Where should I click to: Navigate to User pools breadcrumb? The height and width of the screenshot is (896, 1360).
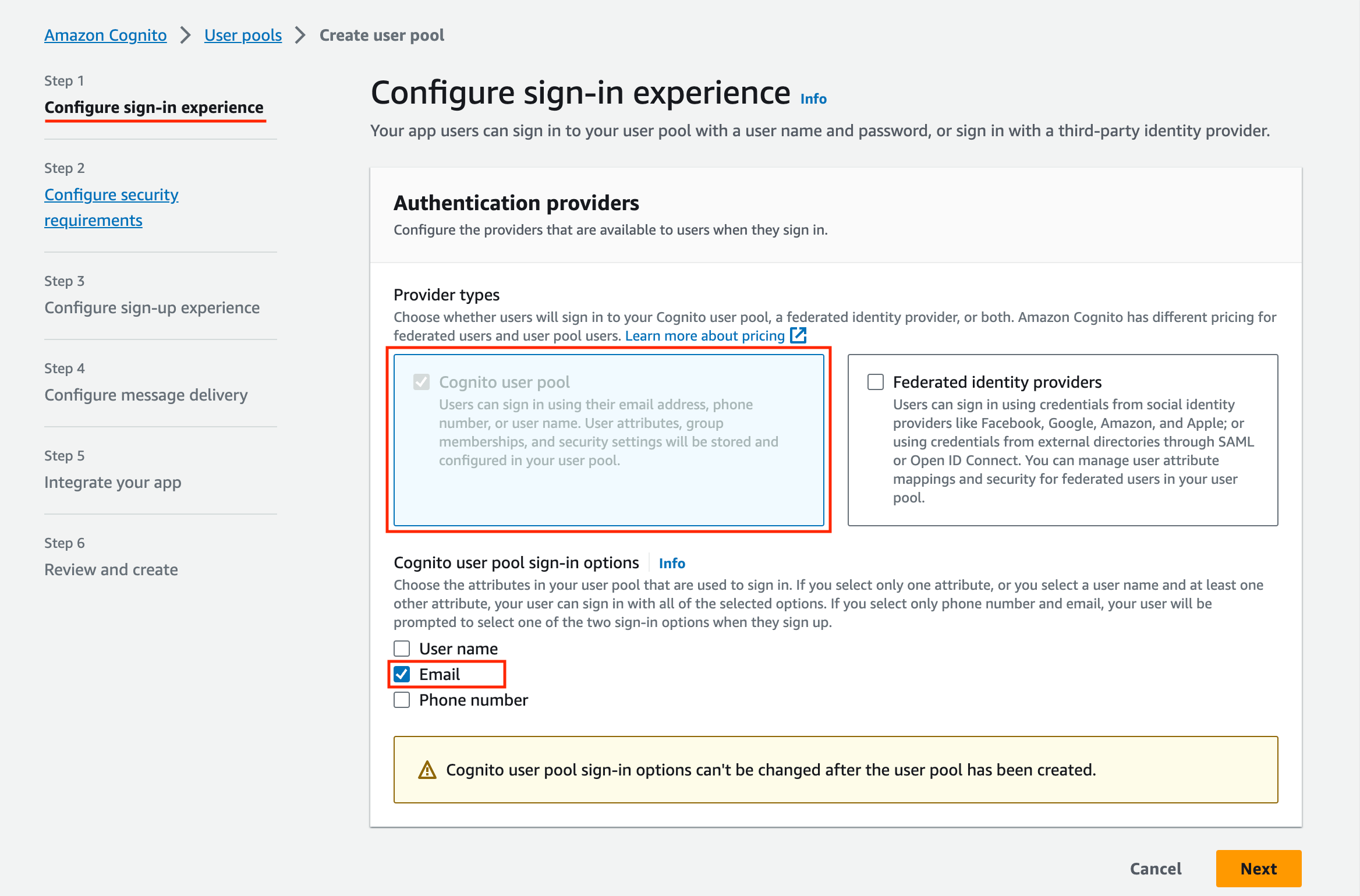pos(243,35)
